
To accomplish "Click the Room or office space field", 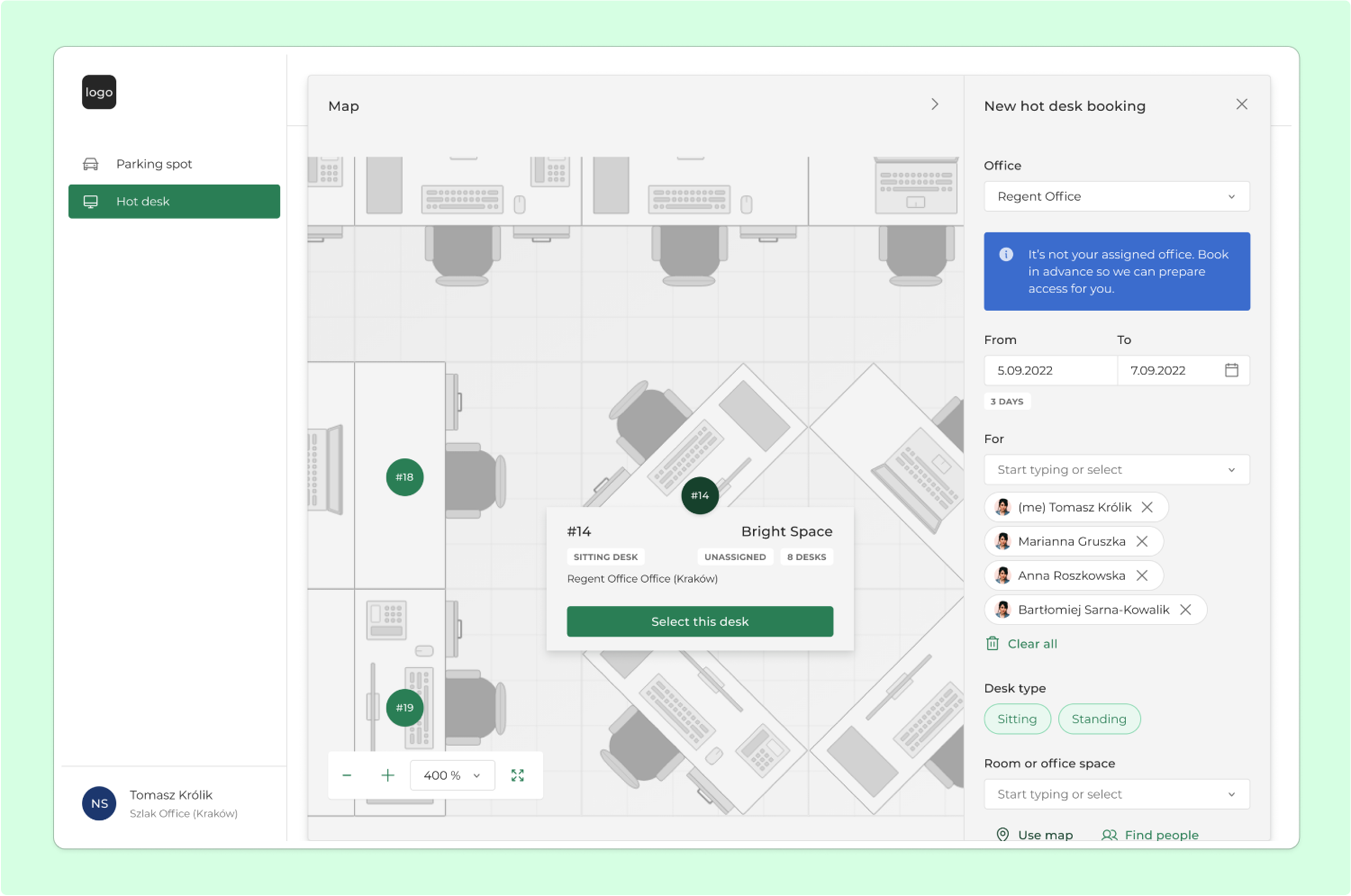I will [x=1116, y=794].
